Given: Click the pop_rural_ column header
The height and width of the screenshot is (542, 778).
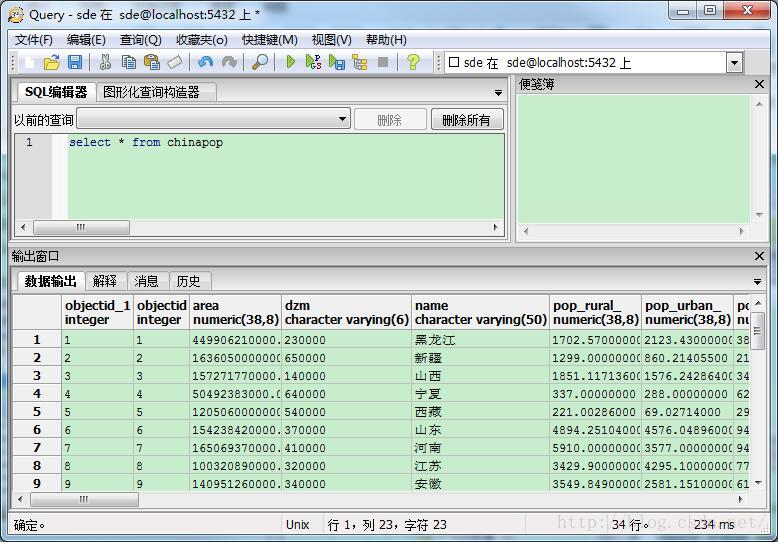Looking at the screenshot, I should click(595, 312).
